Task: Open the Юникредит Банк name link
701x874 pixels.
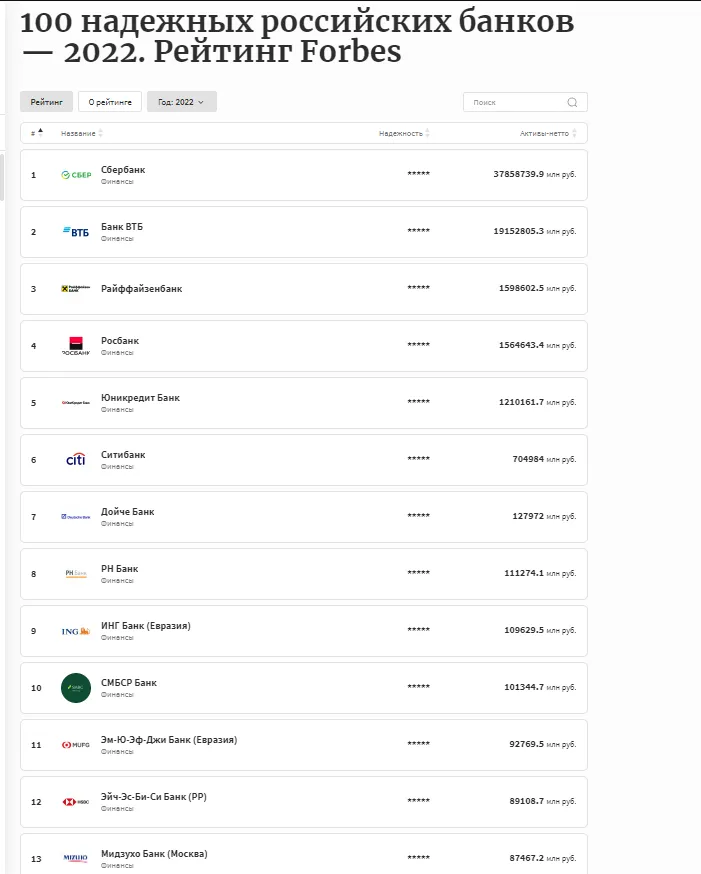Action: pyautogui.click(x=140, y=398)
